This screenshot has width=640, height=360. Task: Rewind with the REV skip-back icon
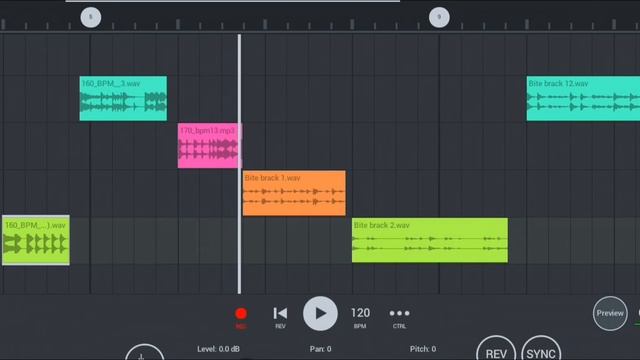click(x=280, y=314)
